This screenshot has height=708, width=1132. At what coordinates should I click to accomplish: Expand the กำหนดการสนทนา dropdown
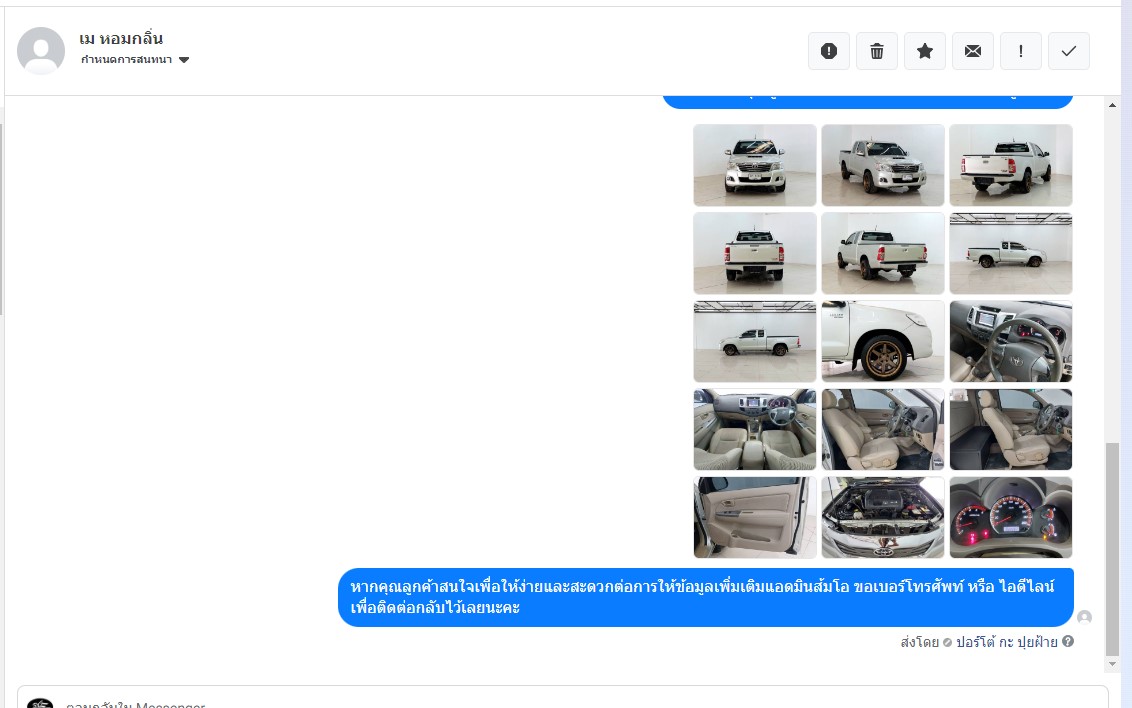(x=135, y=60)
